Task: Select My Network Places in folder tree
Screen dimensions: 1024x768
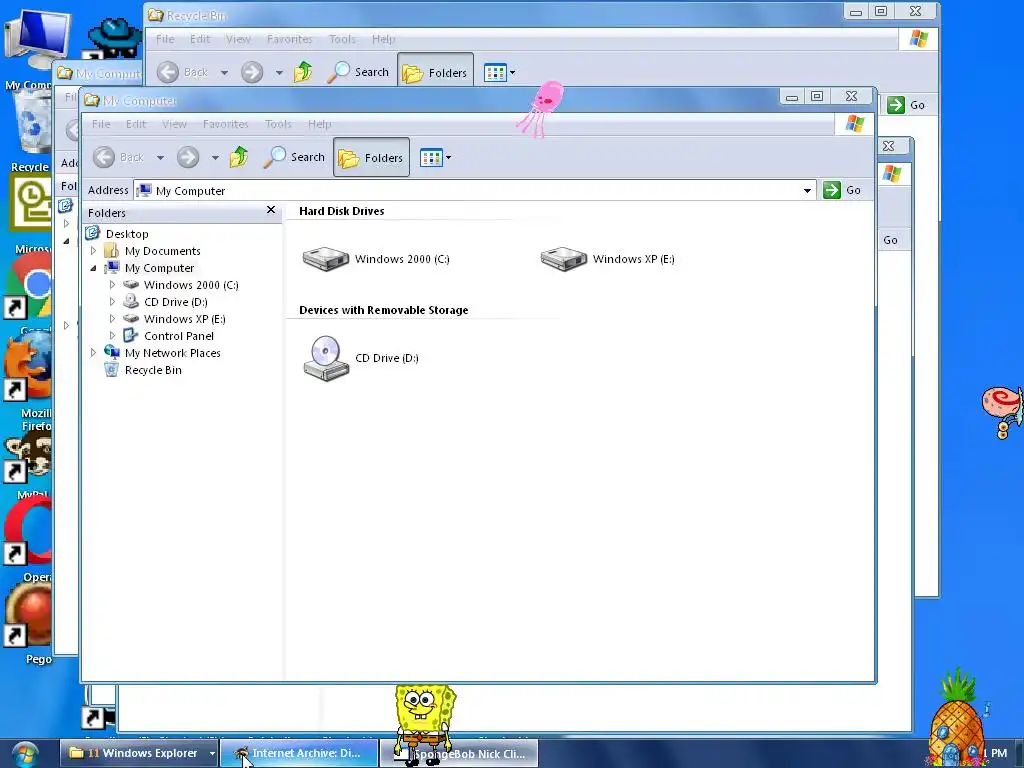Action: click(x=172, y=353)
